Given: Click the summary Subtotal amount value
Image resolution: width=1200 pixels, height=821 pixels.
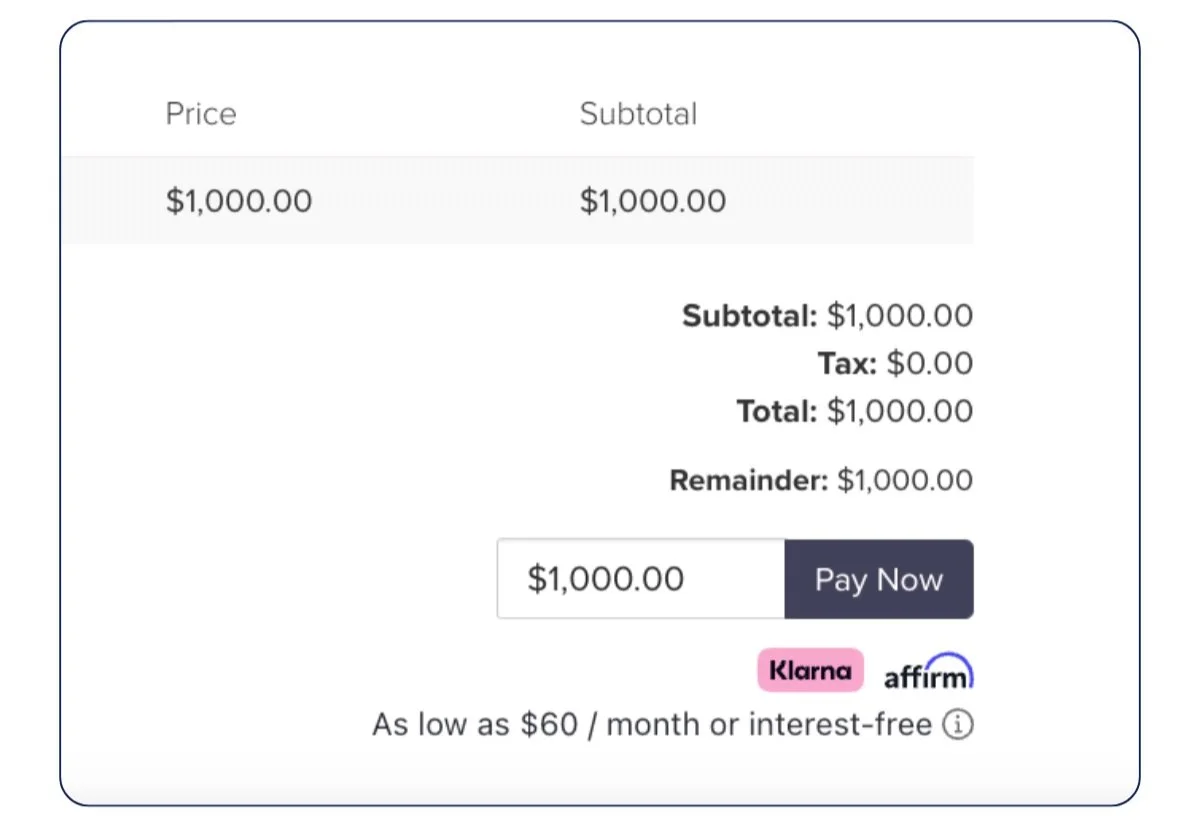Looking at the screenshot, I should click(900, 317).
